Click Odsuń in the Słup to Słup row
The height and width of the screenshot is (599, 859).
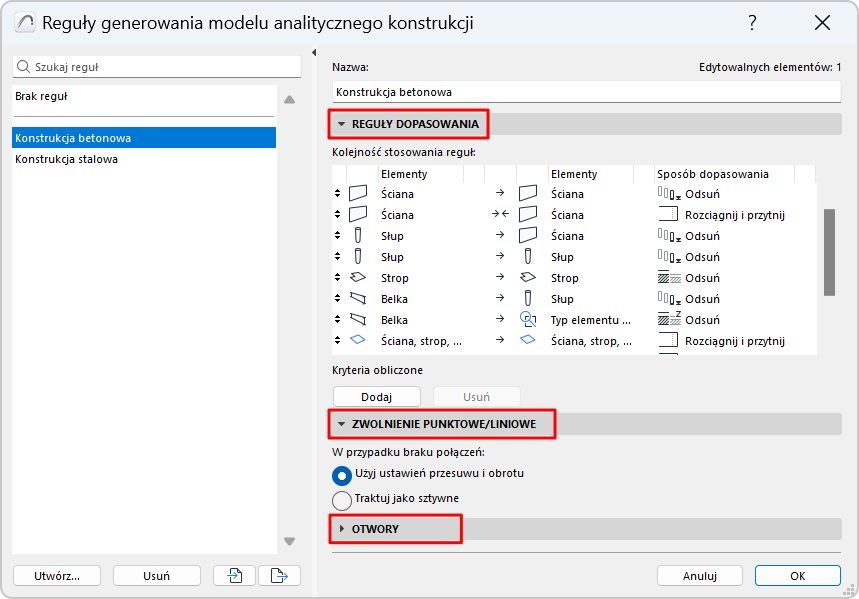[x=702, y=256]
